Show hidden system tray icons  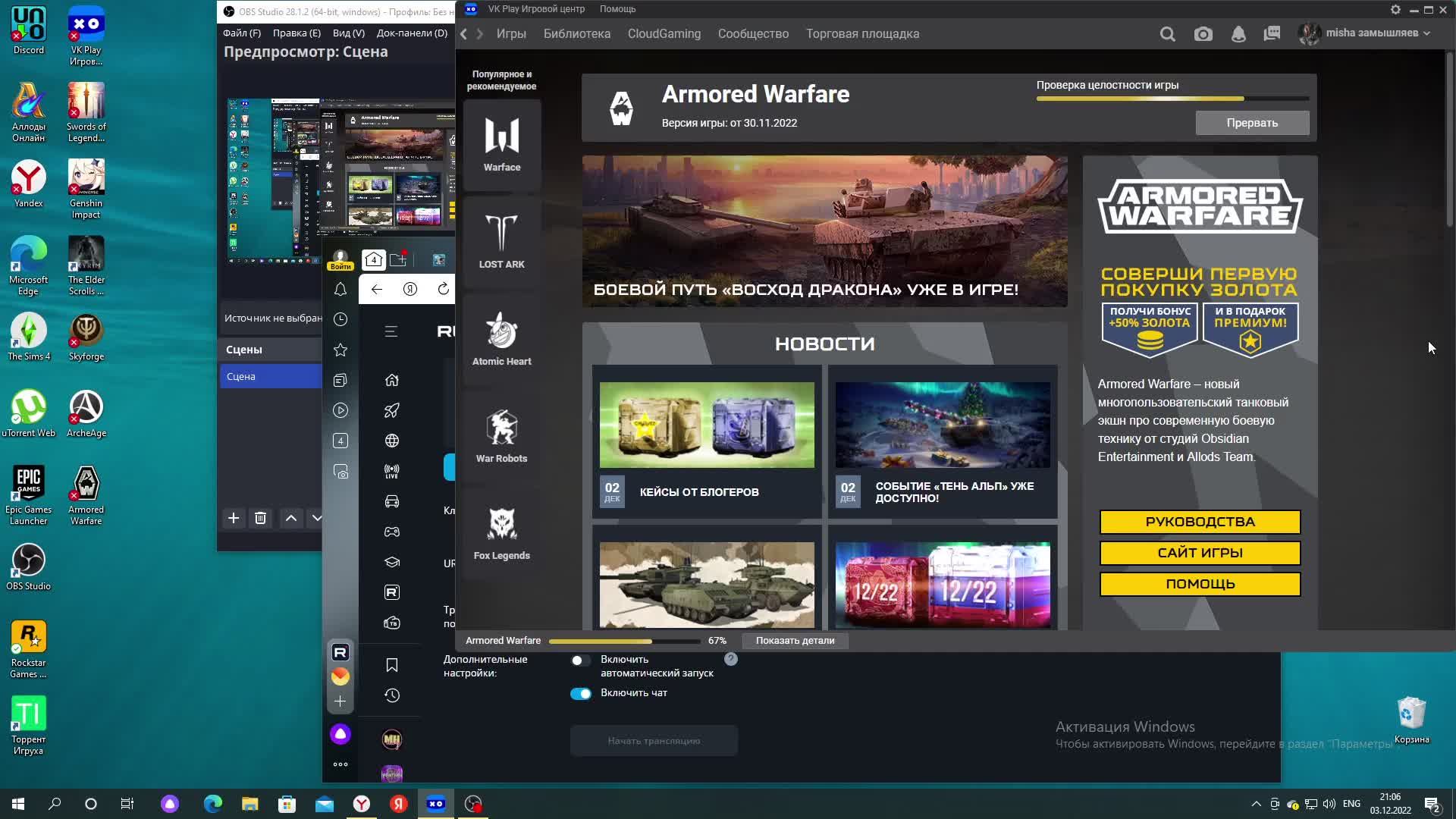click(x=1256, y=804)
